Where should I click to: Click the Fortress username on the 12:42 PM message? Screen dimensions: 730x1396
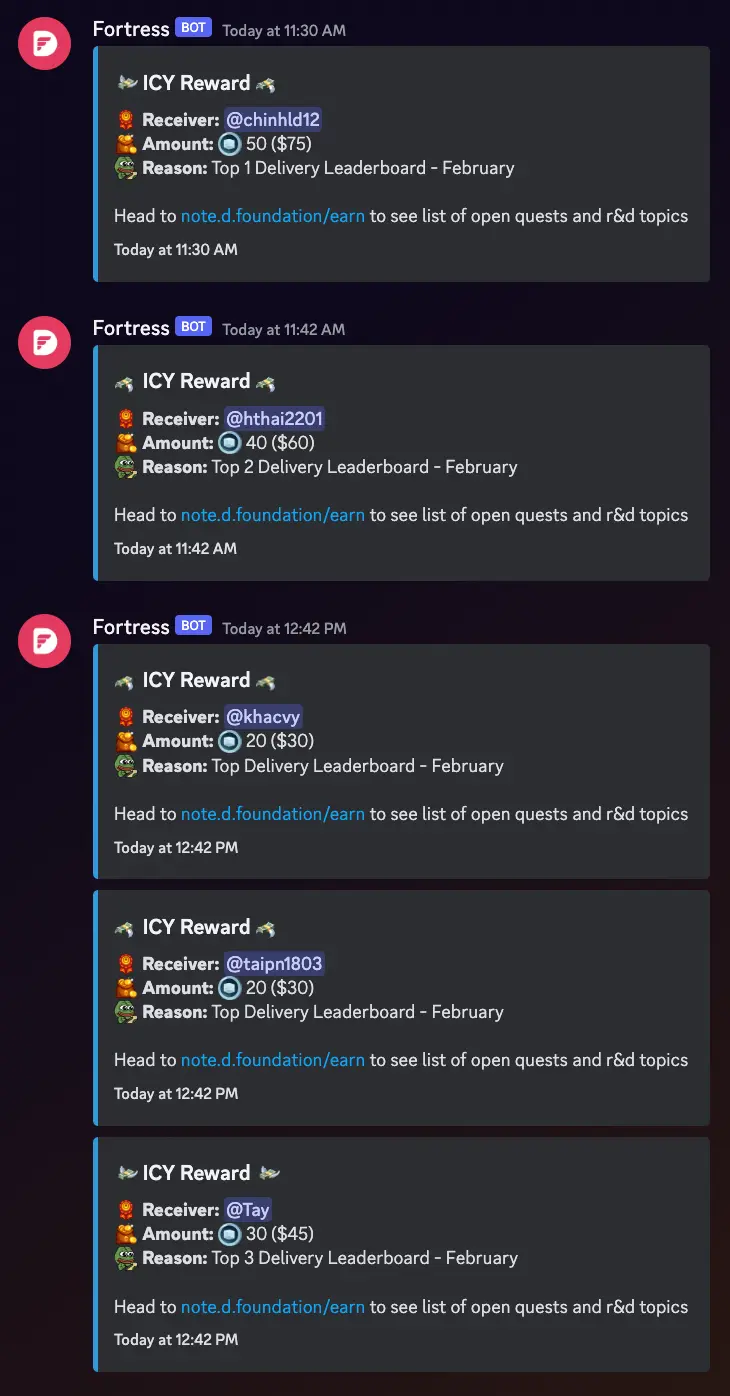tap(131, 627)
